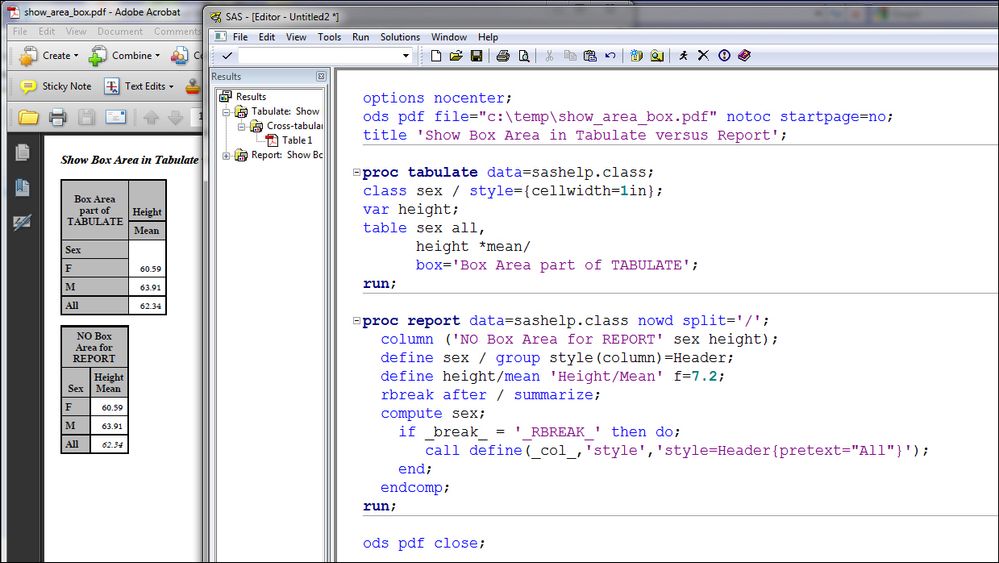Collapse the proc tabulate code block
The width and height of the screenshot is (999, 563).
[x=356, y=173]
